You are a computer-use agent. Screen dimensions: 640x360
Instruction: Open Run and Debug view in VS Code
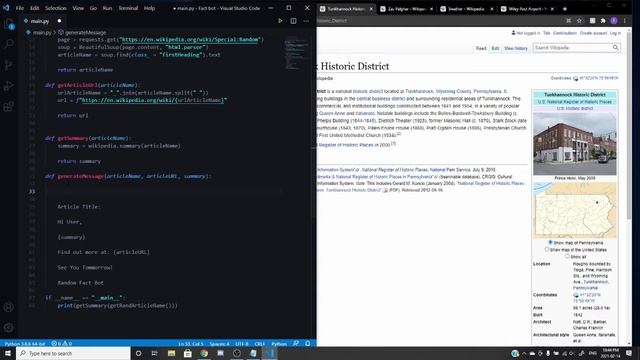point(9,86)
